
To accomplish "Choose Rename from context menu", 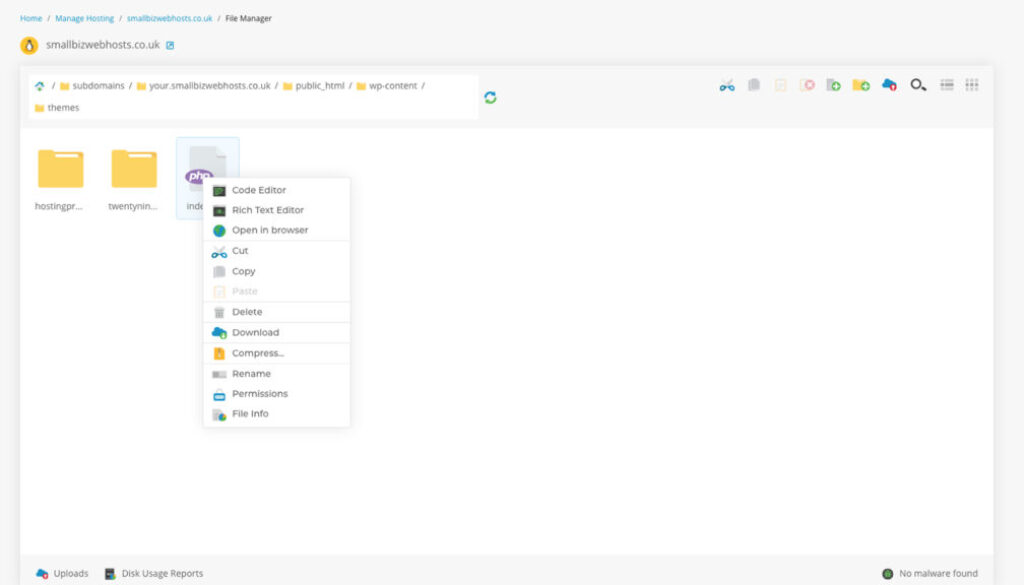I will pyautogui.click(x=276, y=373).
